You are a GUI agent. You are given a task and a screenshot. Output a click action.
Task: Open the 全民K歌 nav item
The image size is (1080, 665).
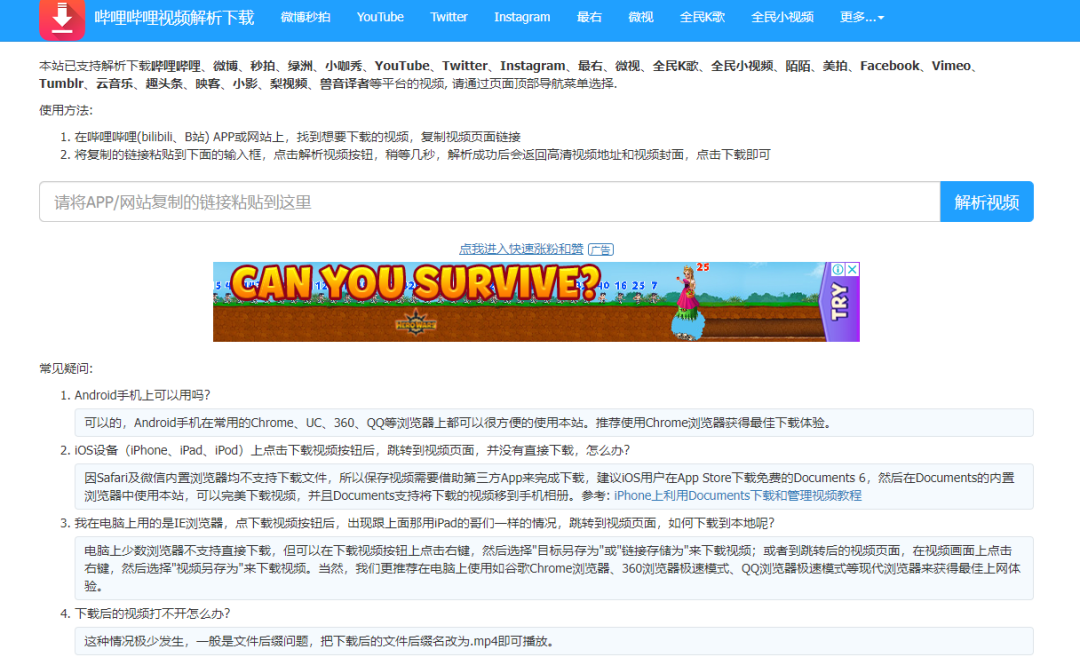coord(702,17)
